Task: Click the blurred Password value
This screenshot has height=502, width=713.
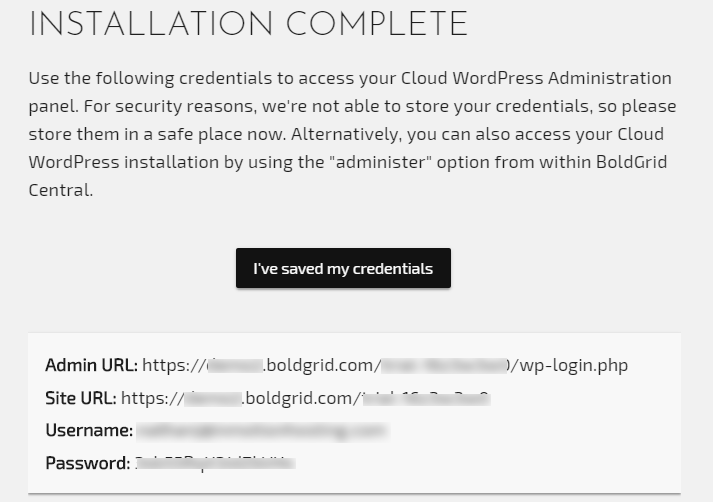Action: pyautogui.click(x=215, y=463)
